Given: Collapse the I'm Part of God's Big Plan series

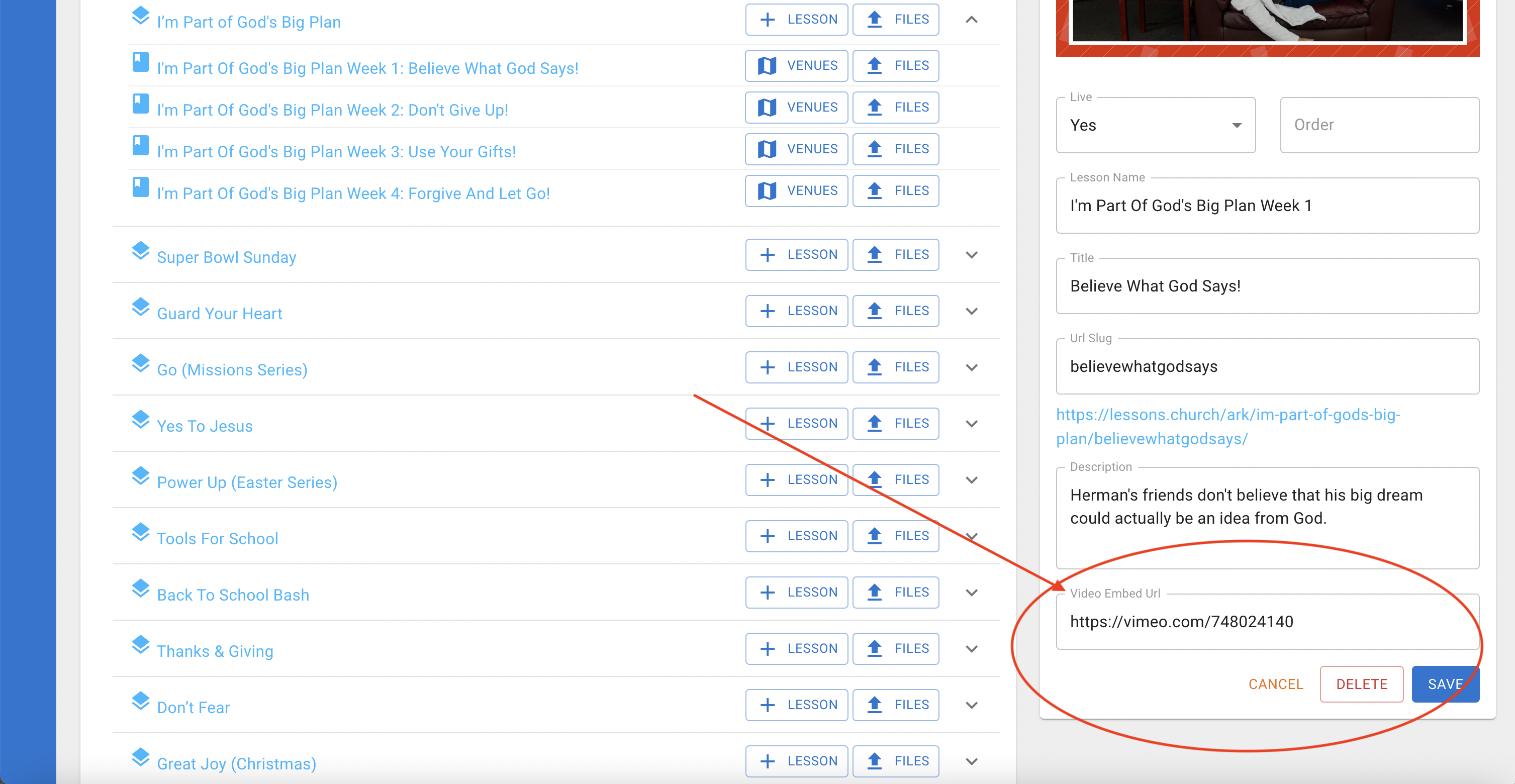Looking at the screenshot, I should tap(972, 20).
